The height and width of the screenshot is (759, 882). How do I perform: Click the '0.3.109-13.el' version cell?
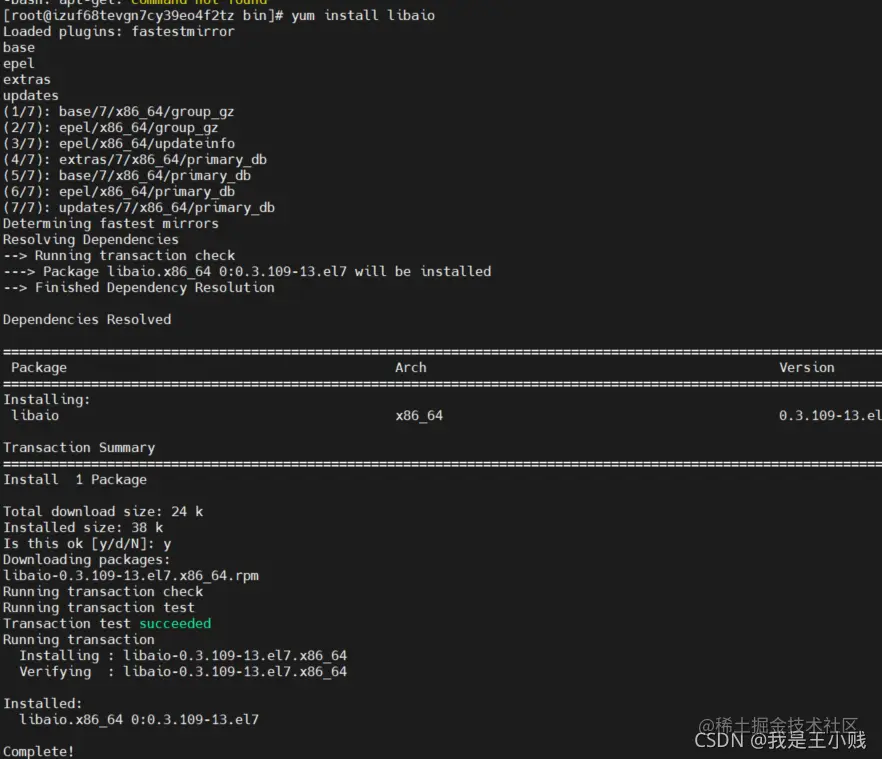tap(830, 416)
